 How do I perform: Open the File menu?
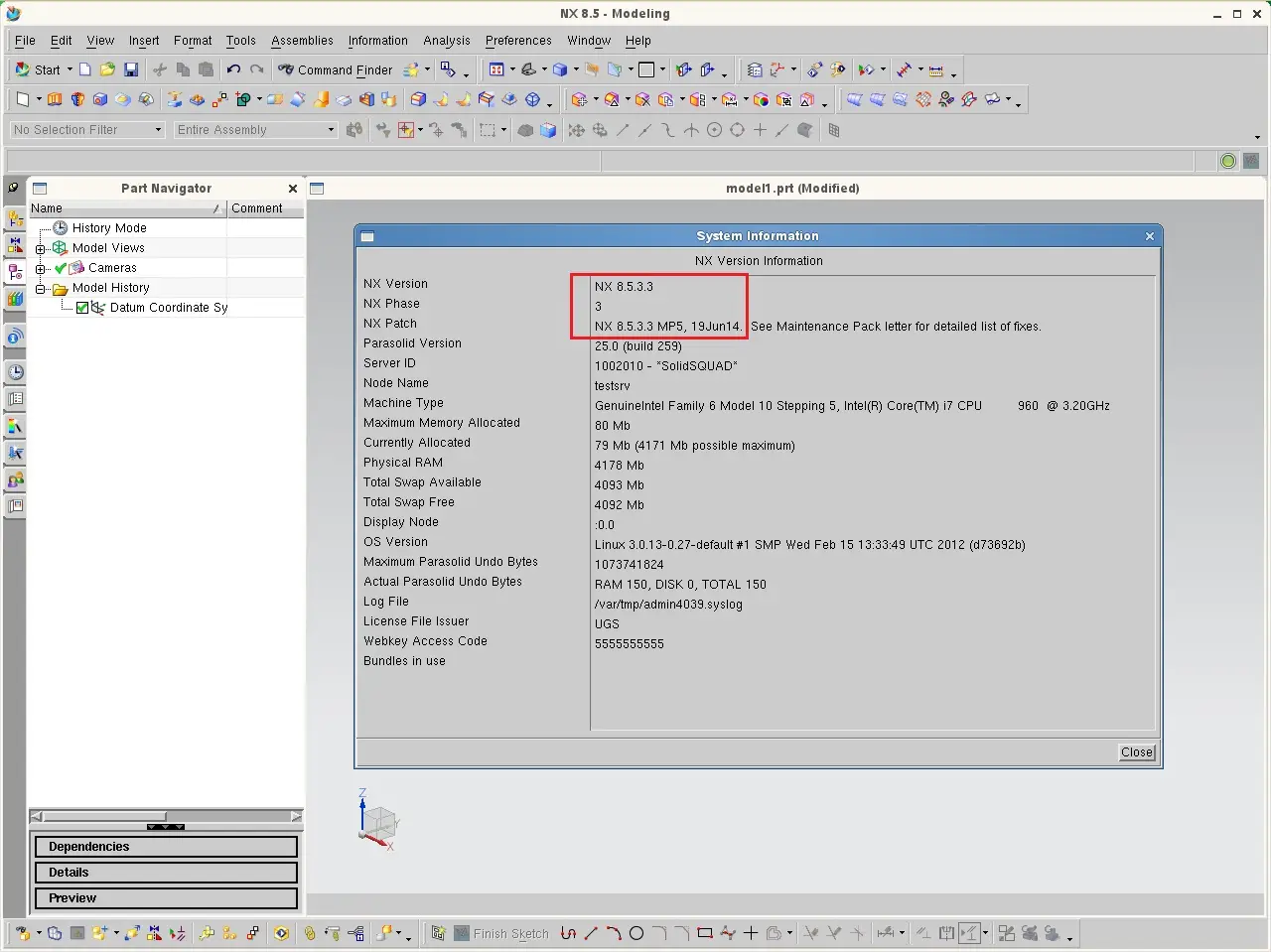(x=25, y=41)
